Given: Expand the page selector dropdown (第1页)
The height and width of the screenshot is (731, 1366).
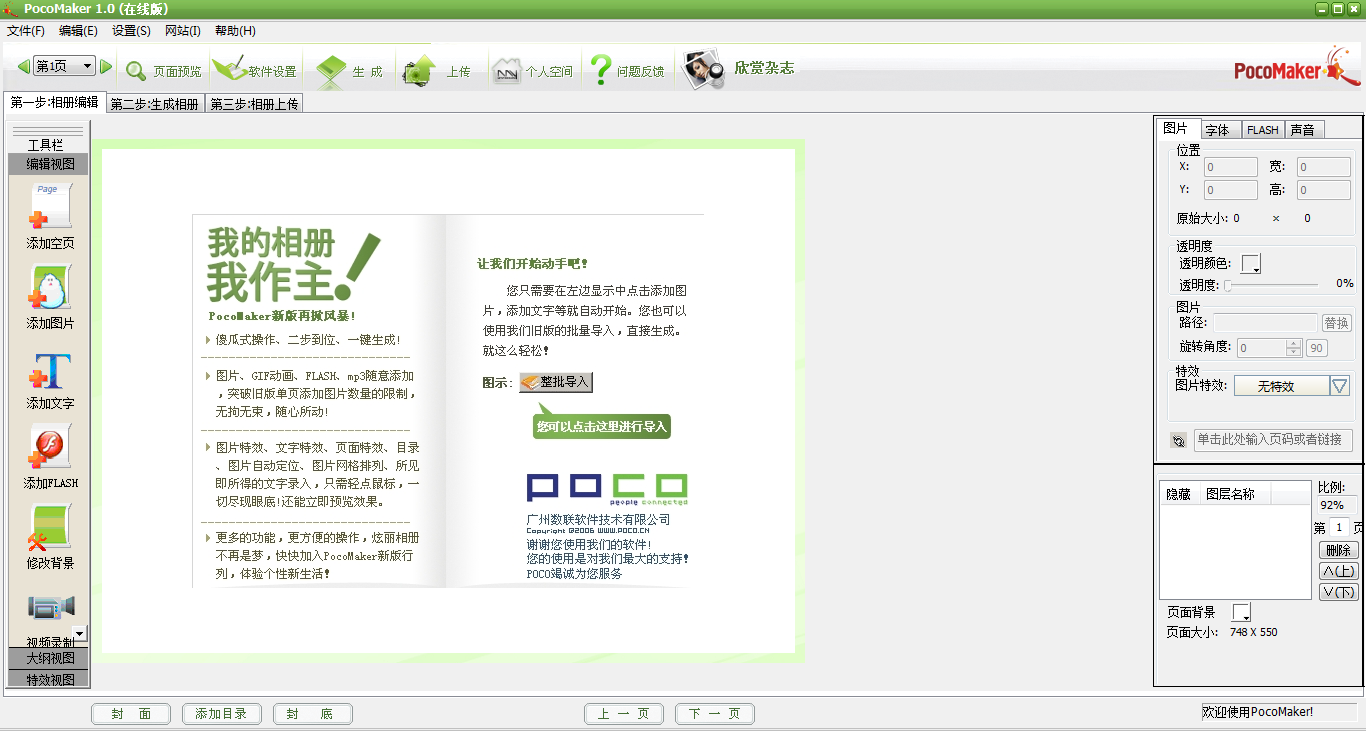Looking at the screenshot, I should click(x=87, y=66).
